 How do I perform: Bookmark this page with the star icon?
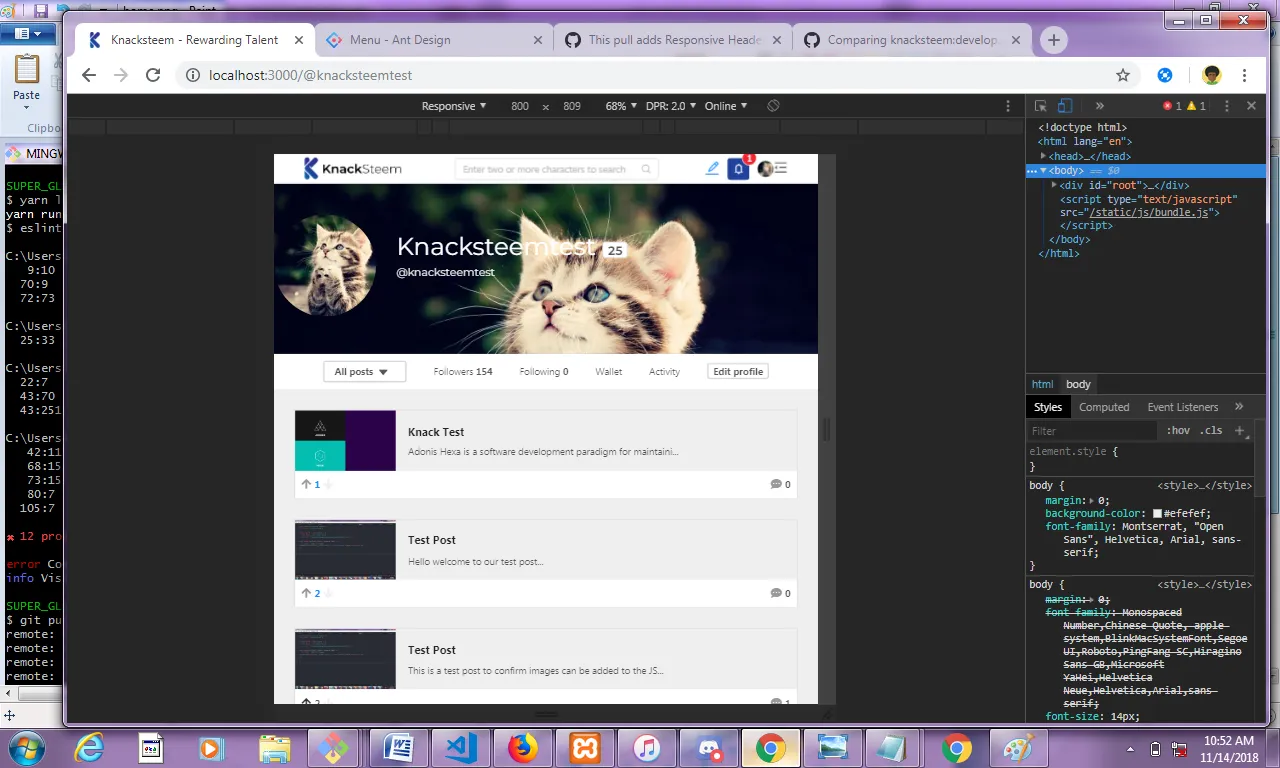(x=1123, y=75)
